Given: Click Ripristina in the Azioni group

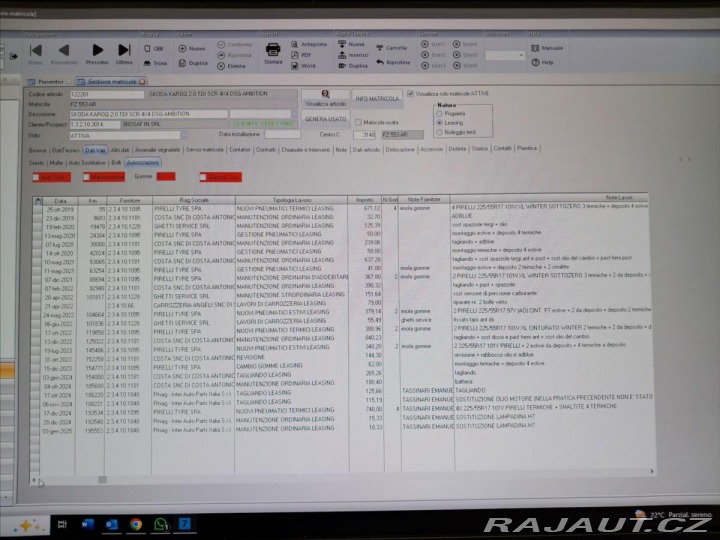Looking at the screenshot, I should tap(235, 55).
